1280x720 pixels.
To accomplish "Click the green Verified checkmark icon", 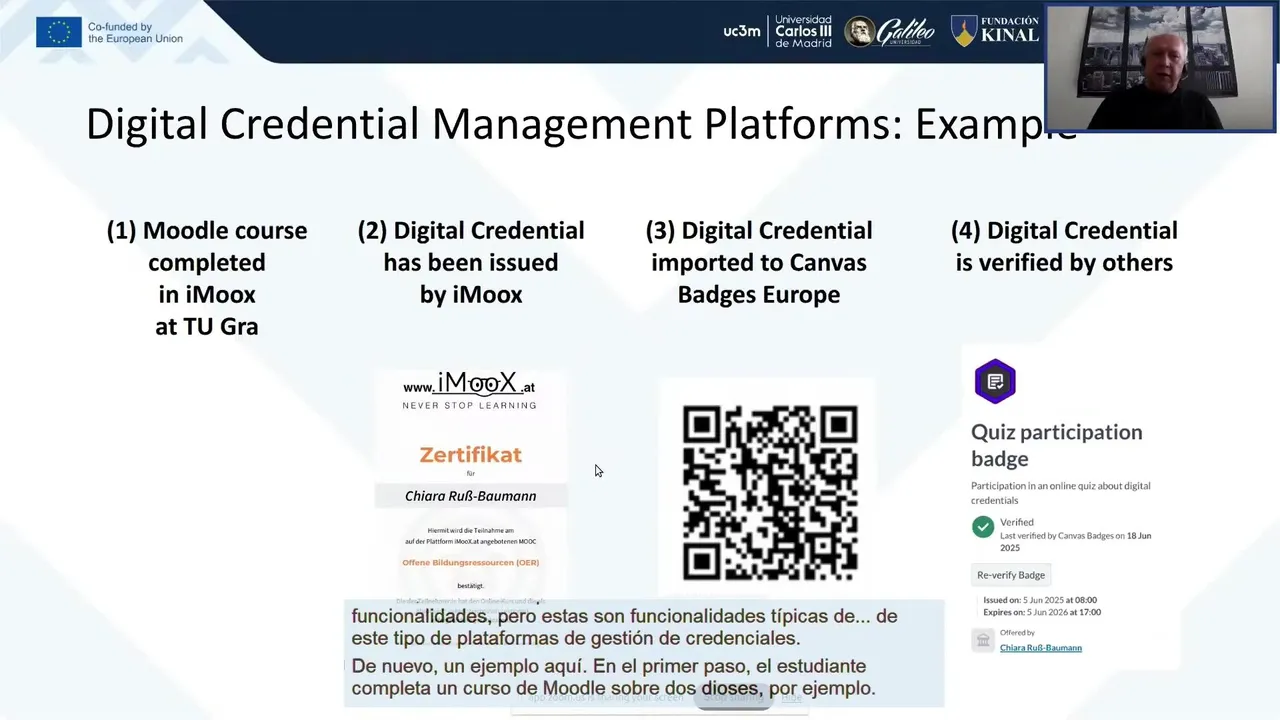I will [x=983, y=527].
